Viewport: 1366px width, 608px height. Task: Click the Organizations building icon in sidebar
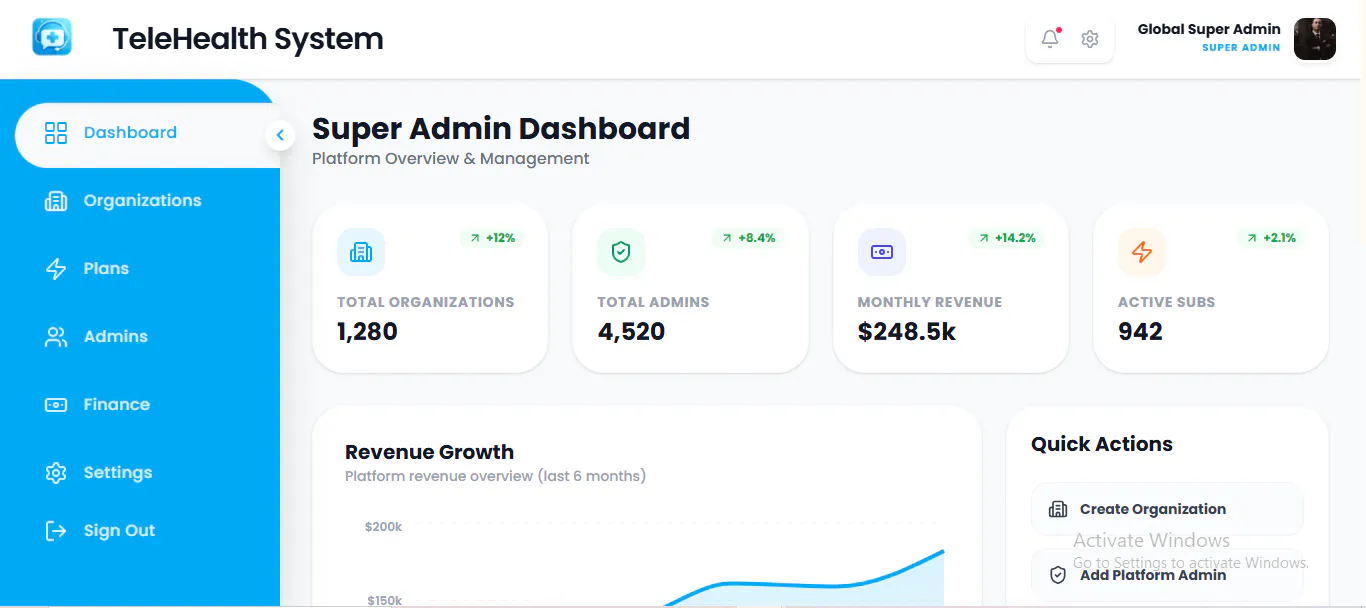[x=56, y=201]
